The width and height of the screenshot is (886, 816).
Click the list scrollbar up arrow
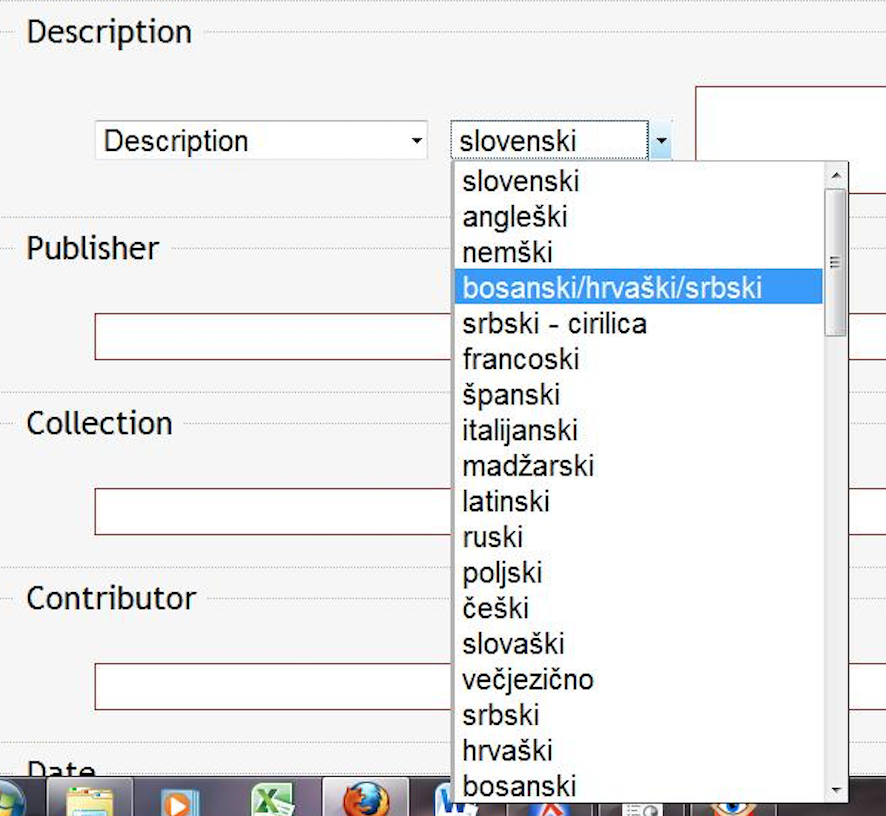point(836,175)
